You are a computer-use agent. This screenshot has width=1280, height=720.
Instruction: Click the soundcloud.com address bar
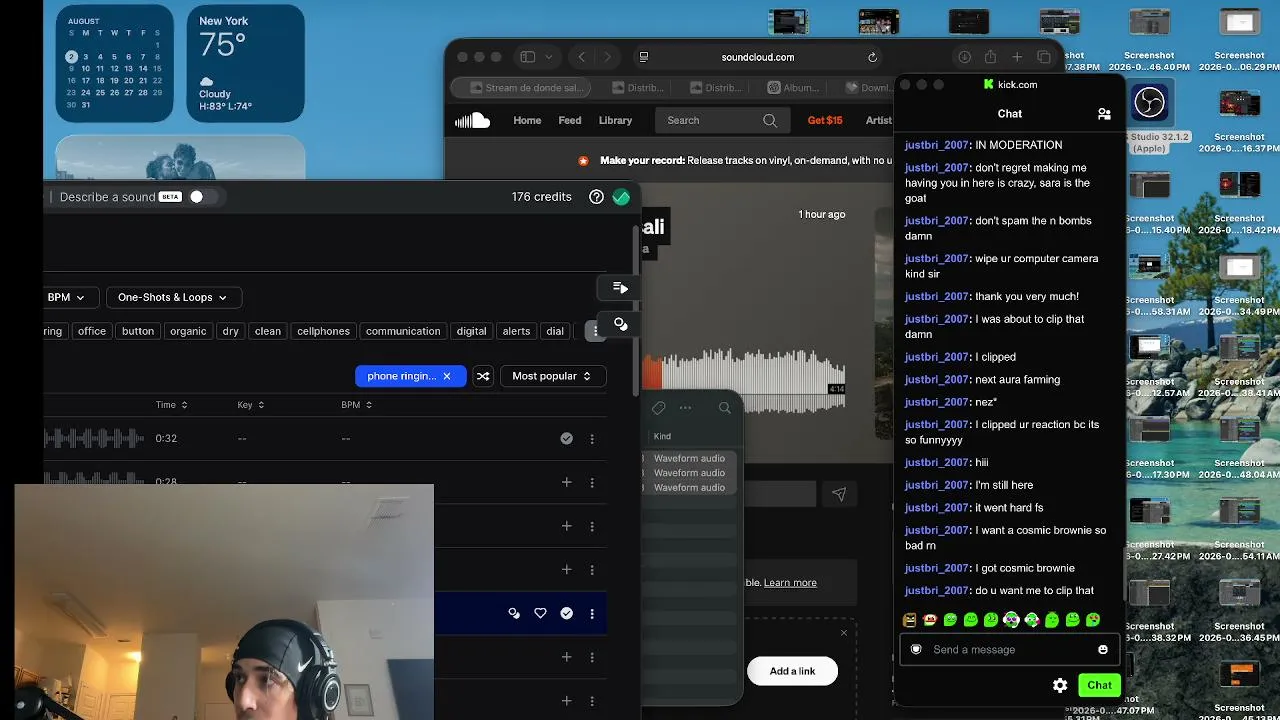pyautogui.click(x=757, y=57)
